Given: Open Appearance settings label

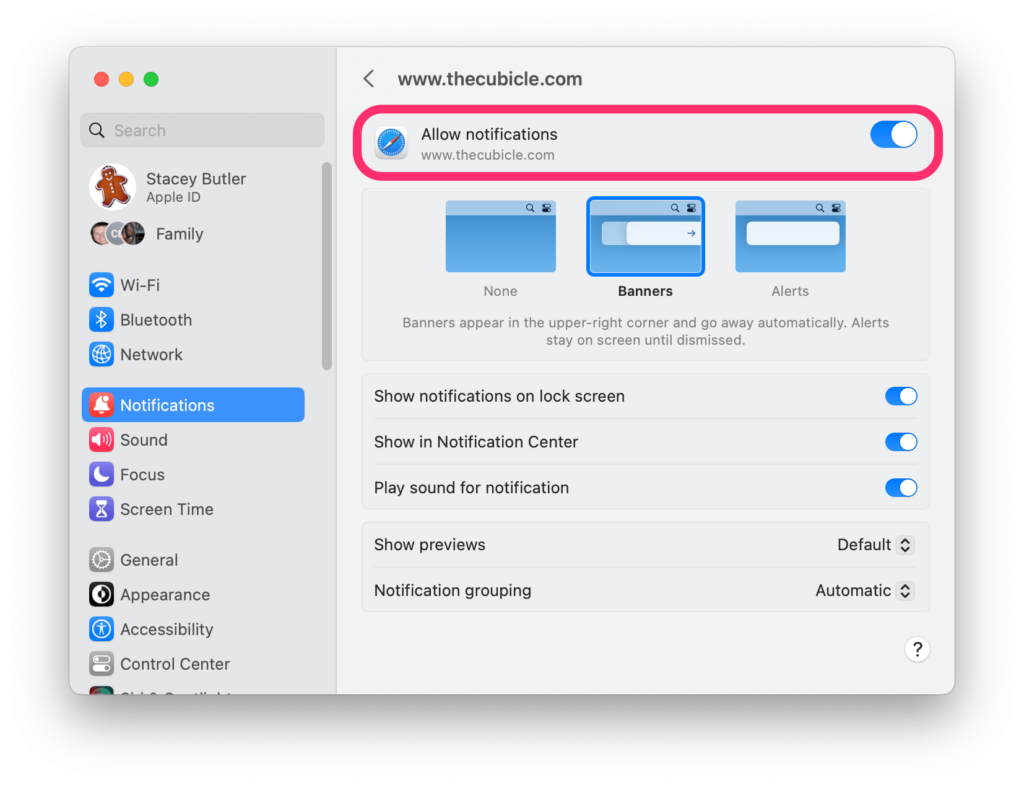Looking at the screenshot, I should [x=165, y=595].
